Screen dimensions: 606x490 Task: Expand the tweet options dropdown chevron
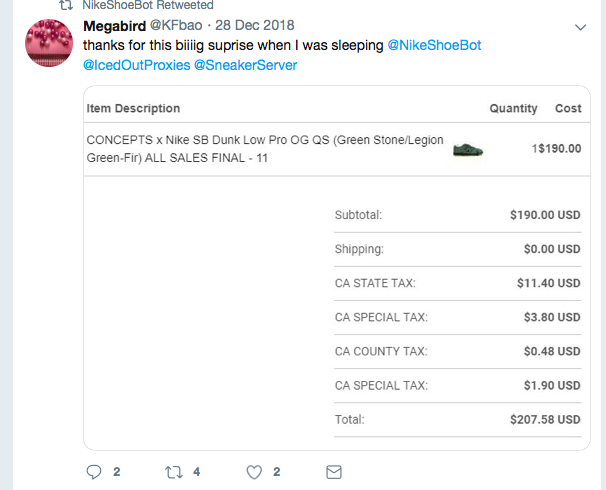click(x=581, y=25)
